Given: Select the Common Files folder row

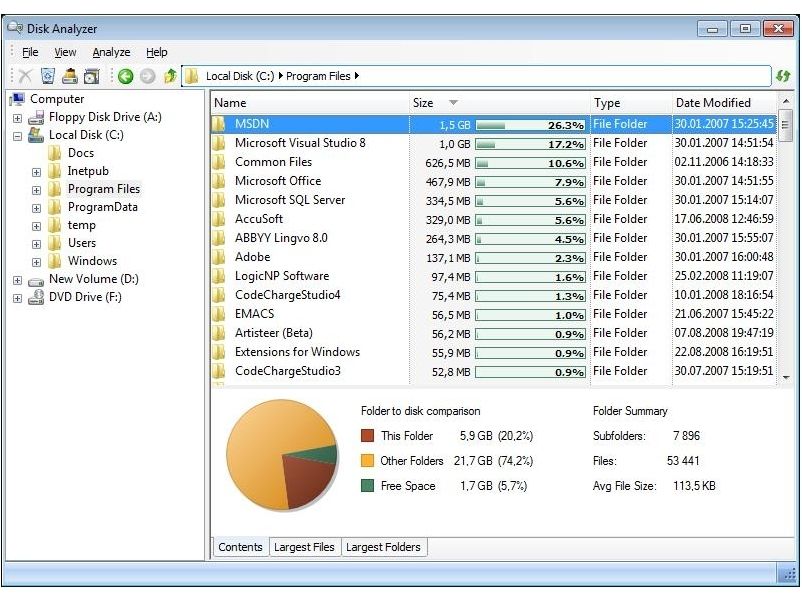Looking at the screenshot, I should tap(494, 162).
